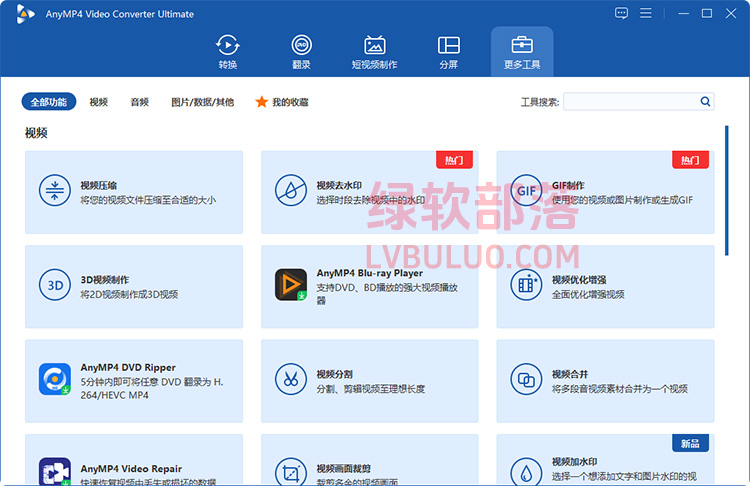The width and height of the screenshot is (750, 486).
Task: Click the AnyMP4 DVD Ripper icon
Action: (55, 379)
